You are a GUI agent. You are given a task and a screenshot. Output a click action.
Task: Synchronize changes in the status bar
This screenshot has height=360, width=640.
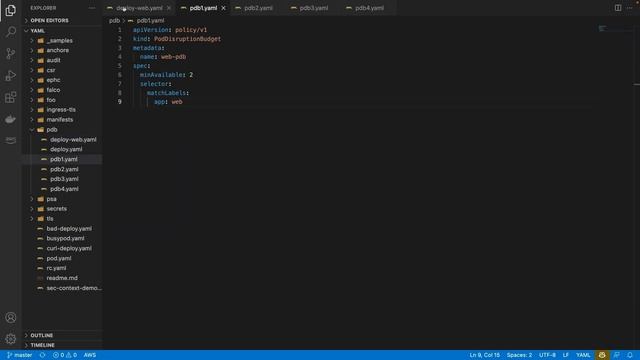point(42,355)
